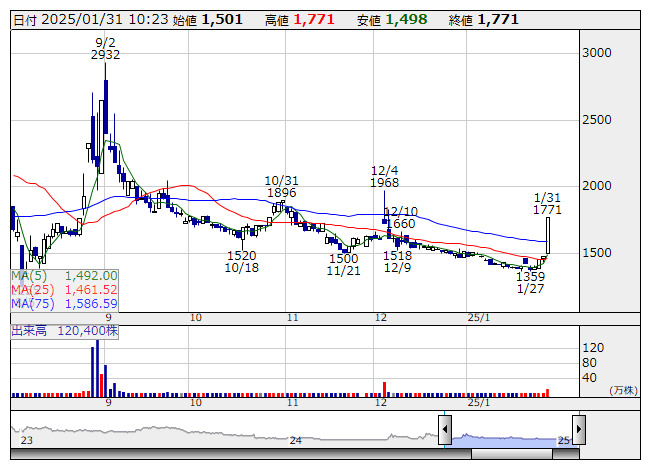This screenshot has width=653, height=470.
Task: Click the year 24 marker in navigator
Action: point(295,440)
